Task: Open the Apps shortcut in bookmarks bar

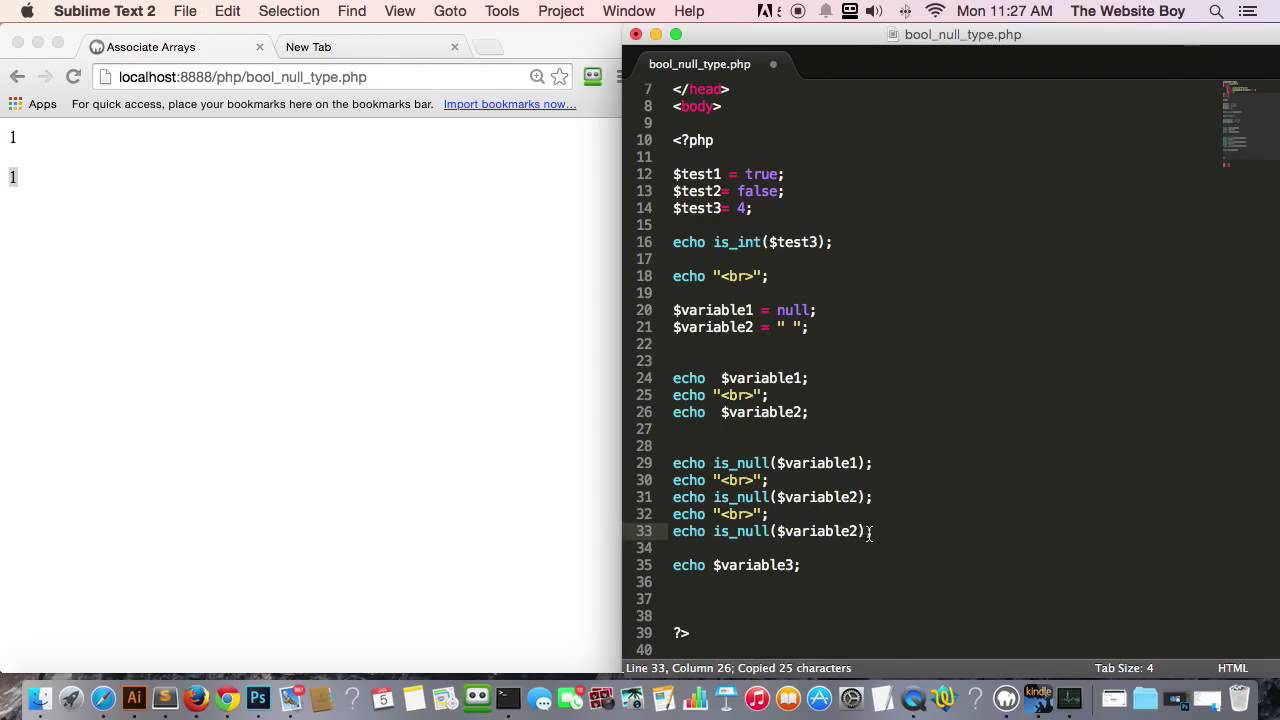Action: click(33, 104)
